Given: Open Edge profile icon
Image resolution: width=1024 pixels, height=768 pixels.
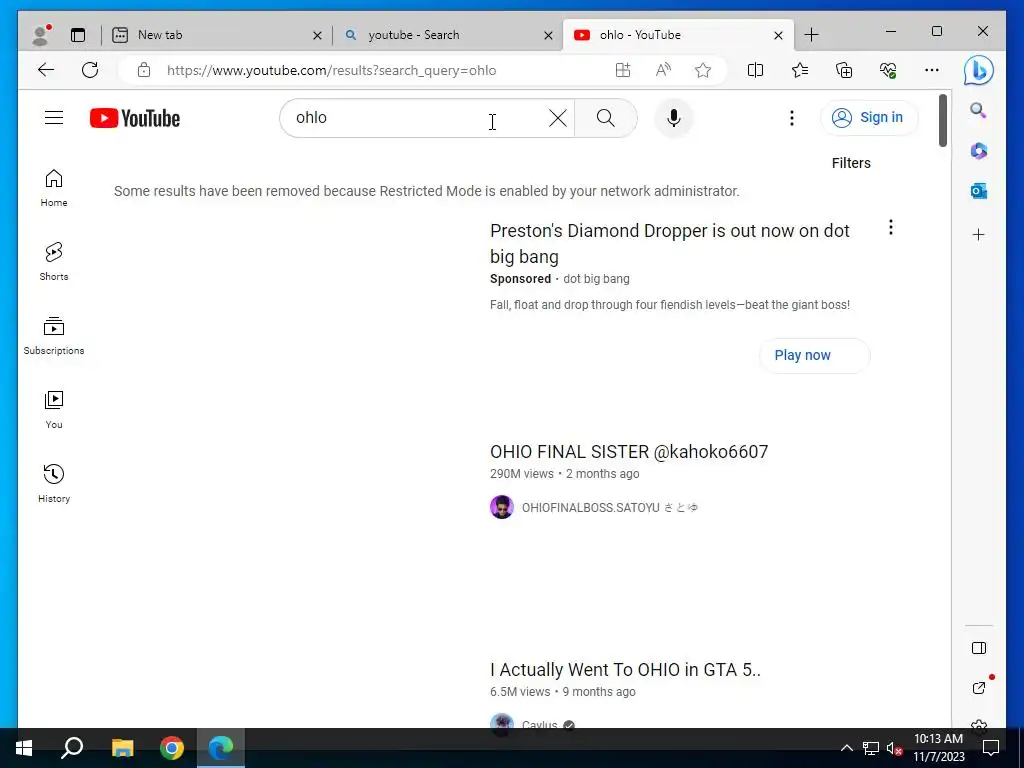Looking at the screenshot, I should [41, 35].
